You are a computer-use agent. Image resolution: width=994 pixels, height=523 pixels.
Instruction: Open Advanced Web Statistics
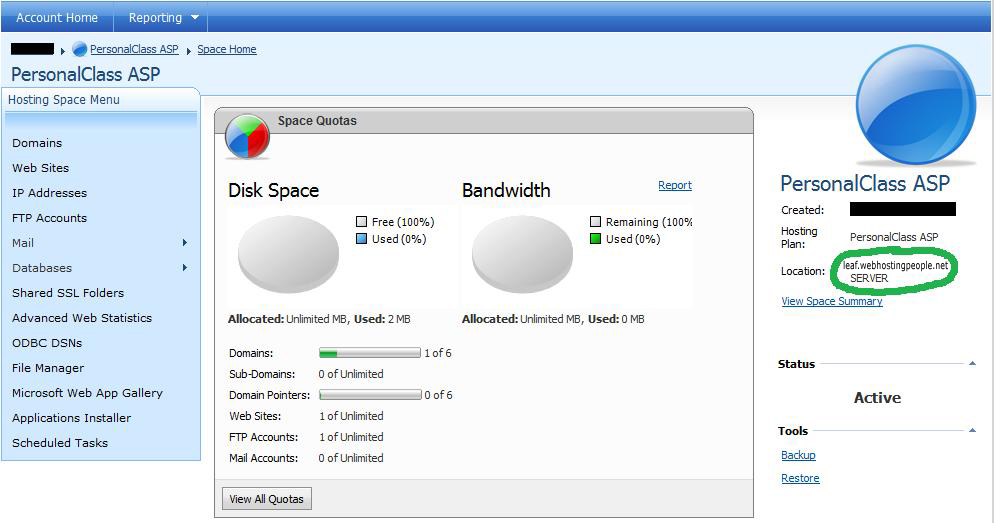pos(82,318)
